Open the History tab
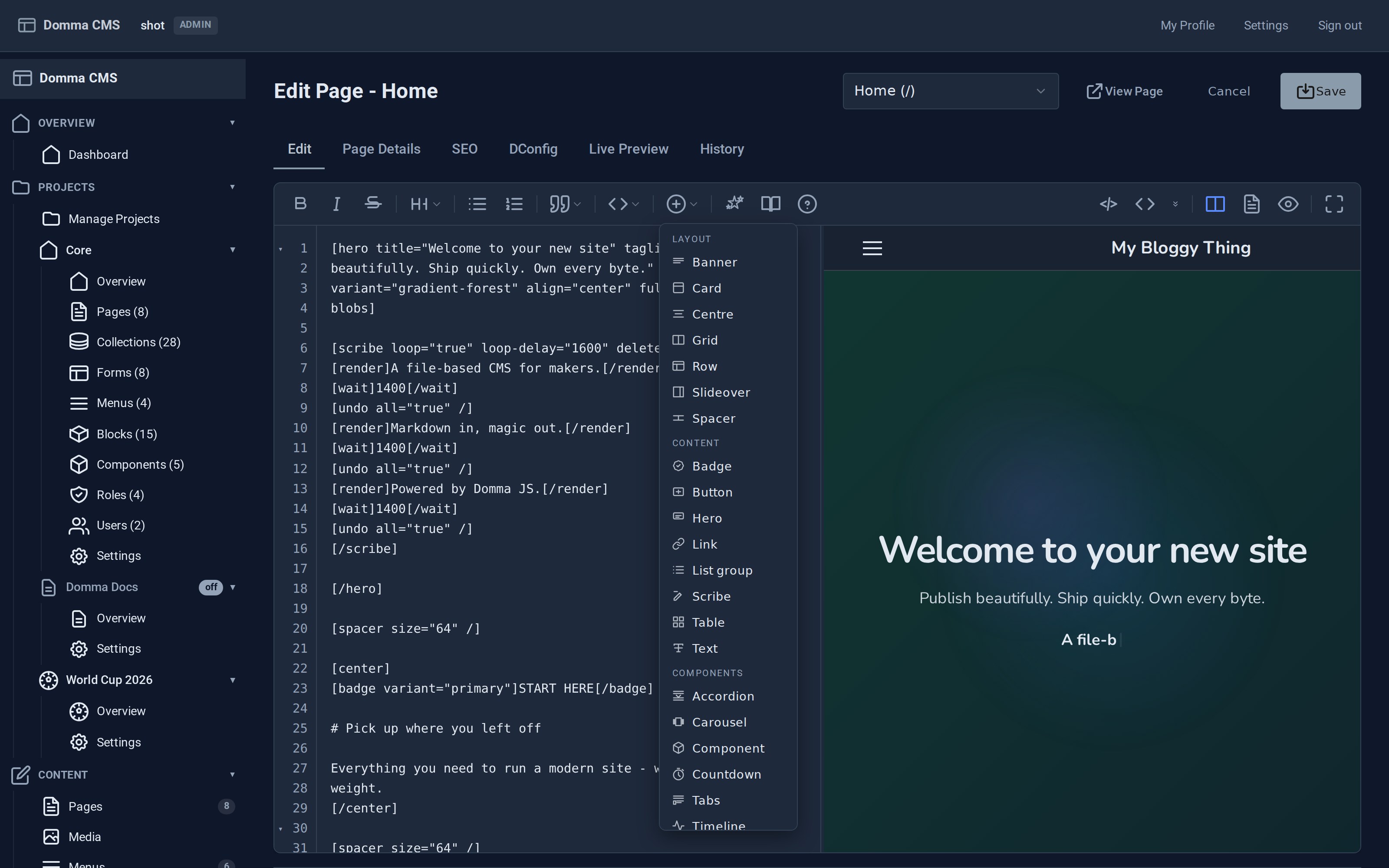Viewport: 1389px width, 868px height. 721,149
